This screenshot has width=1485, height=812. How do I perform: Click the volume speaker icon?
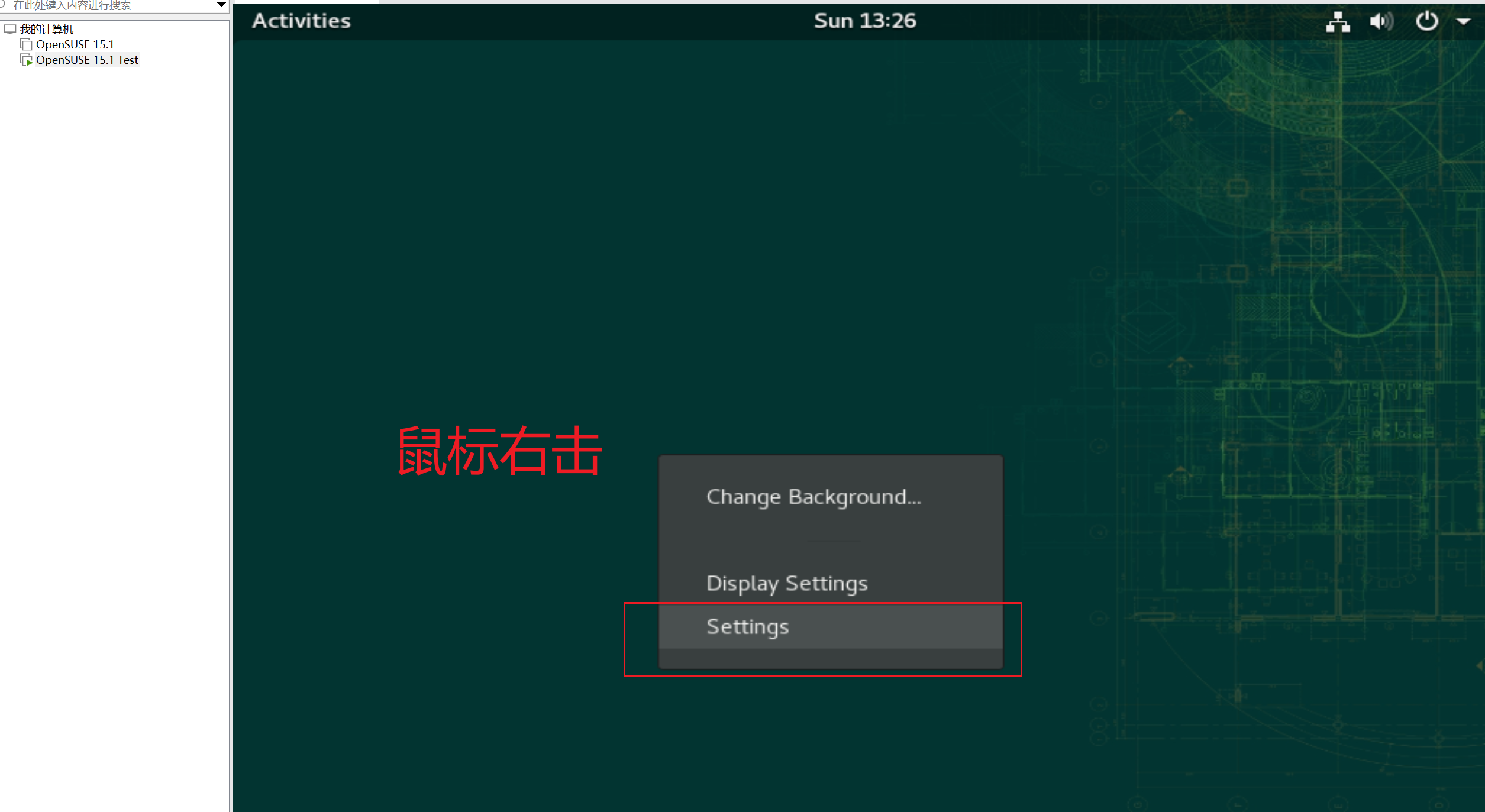pos(1381,22)
